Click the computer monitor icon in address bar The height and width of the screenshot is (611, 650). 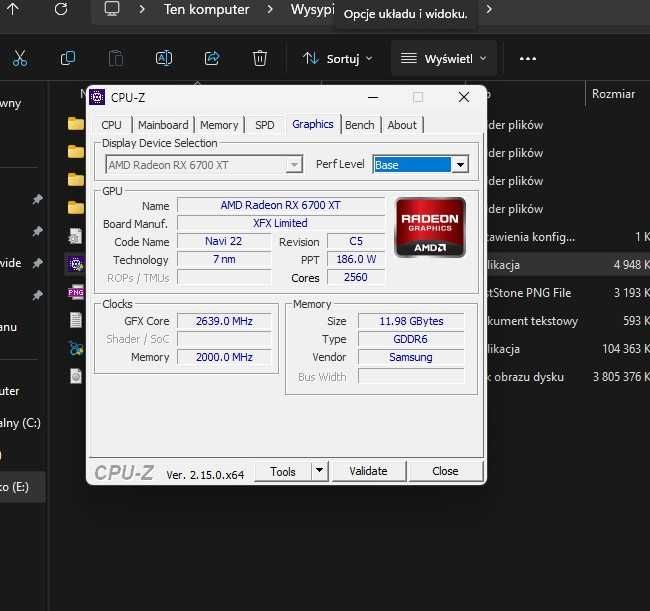point(112,8)
